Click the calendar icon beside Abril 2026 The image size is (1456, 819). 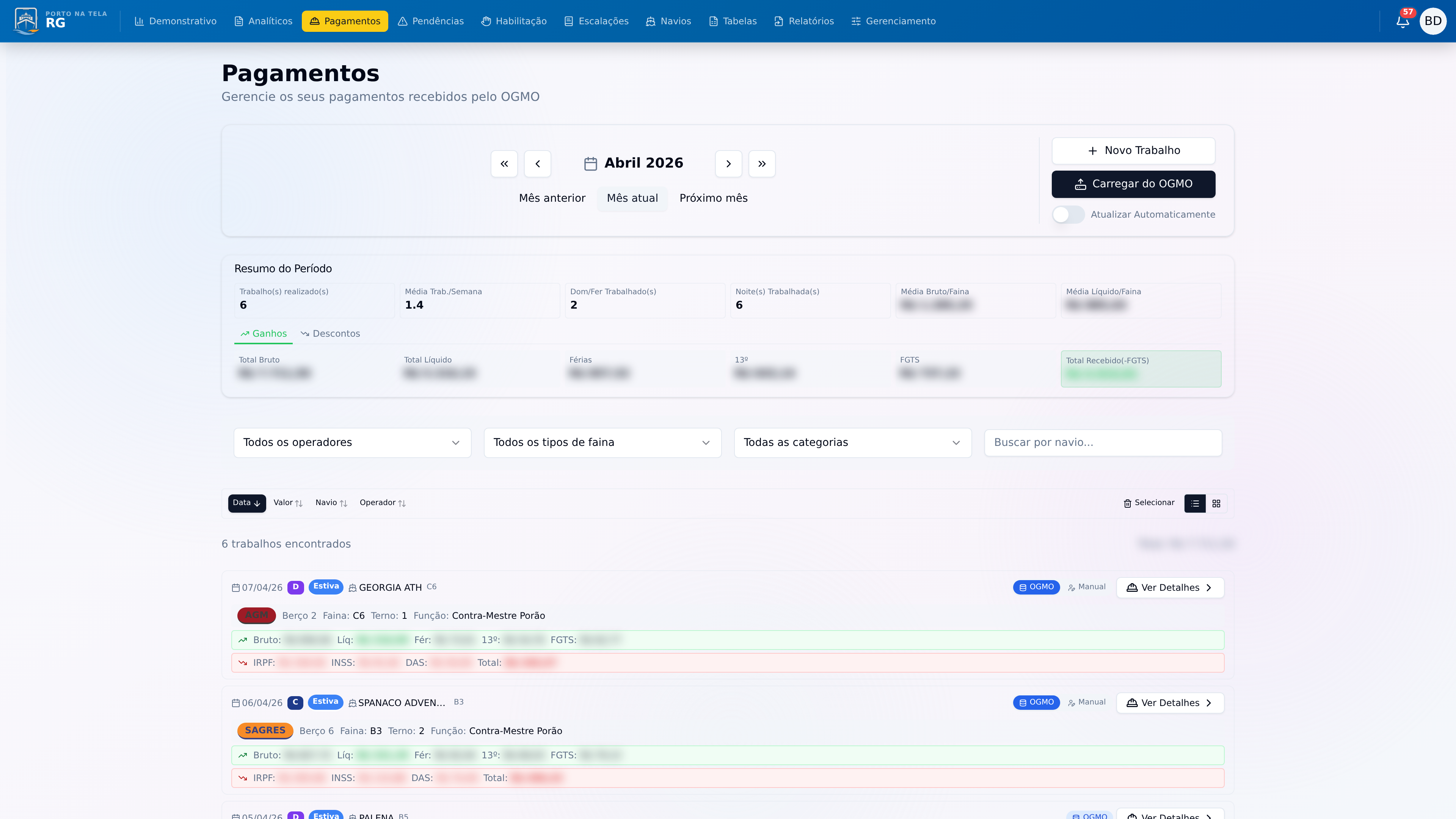point(590,163)
